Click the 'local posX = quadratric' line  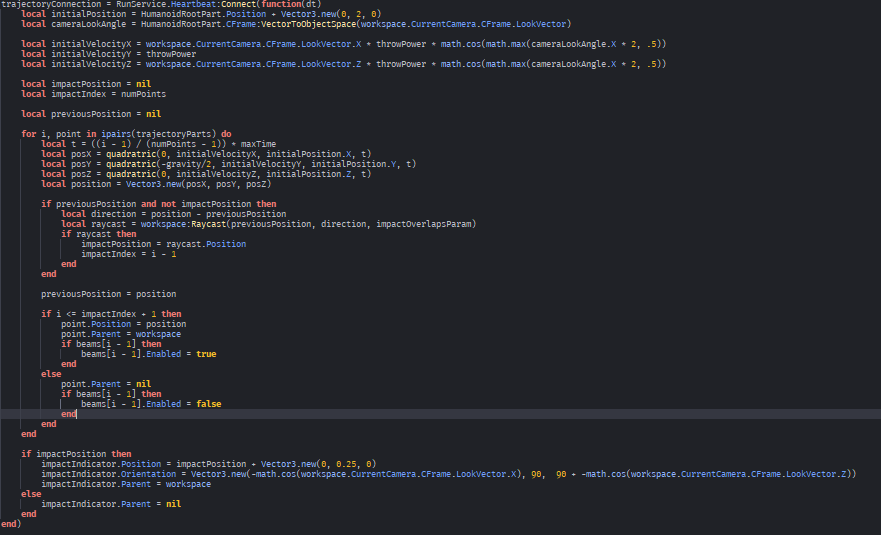[206, 154]
